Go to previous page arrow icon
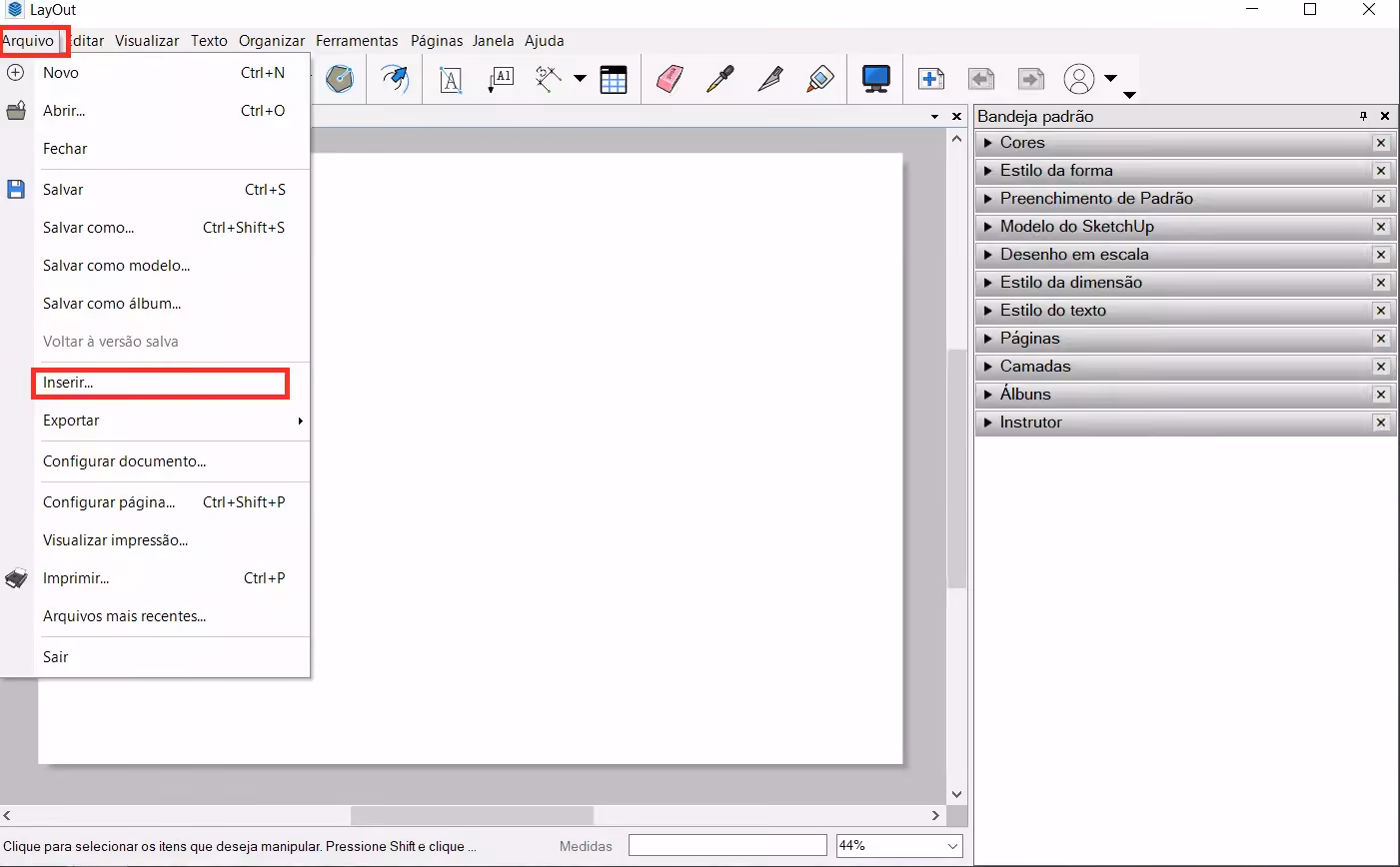The image size is (1400, 867). point(981,79)
